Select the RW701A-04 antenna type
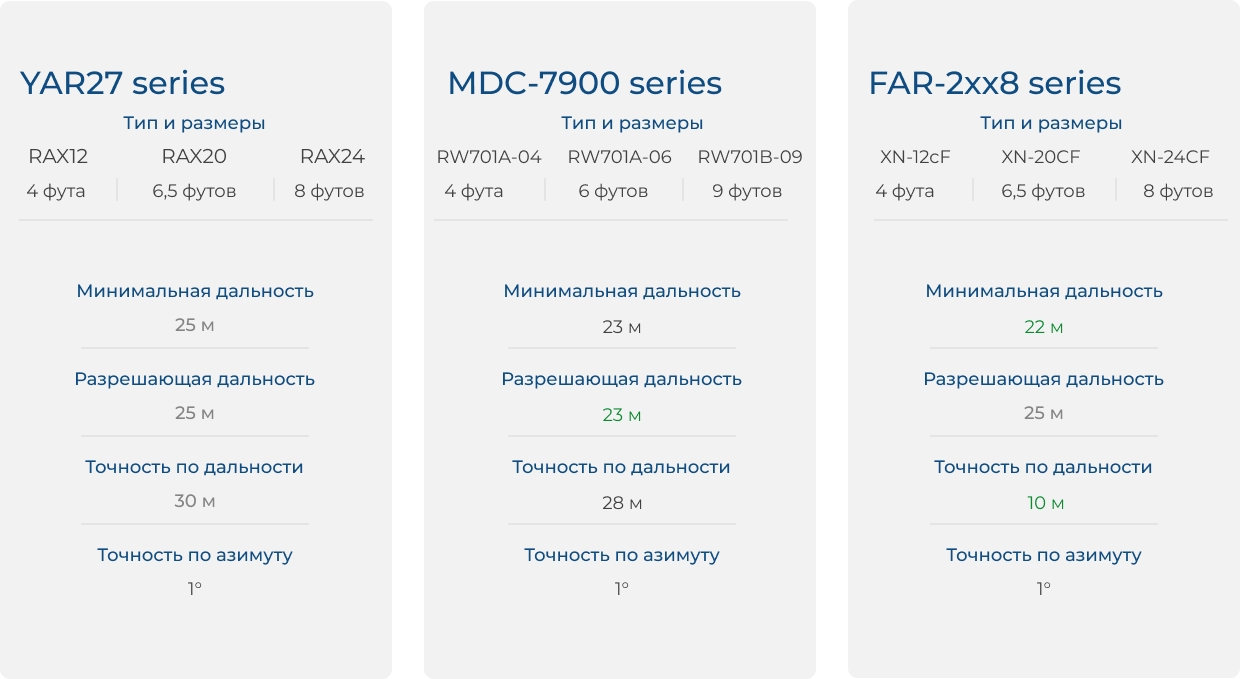Image resolution: width=1240 pixels, height=679 pixels. point(489,157)
